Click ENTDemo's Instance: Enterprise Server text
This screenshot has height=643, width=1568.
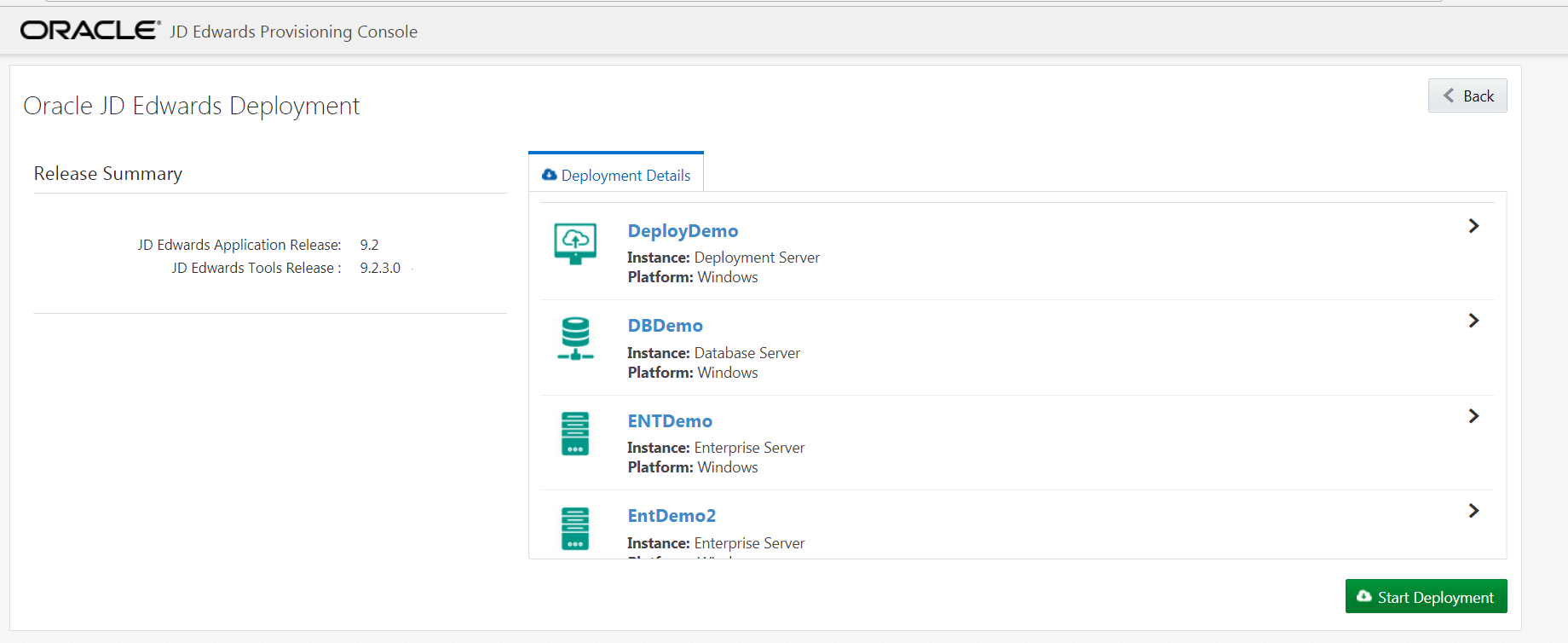(716, 448)
